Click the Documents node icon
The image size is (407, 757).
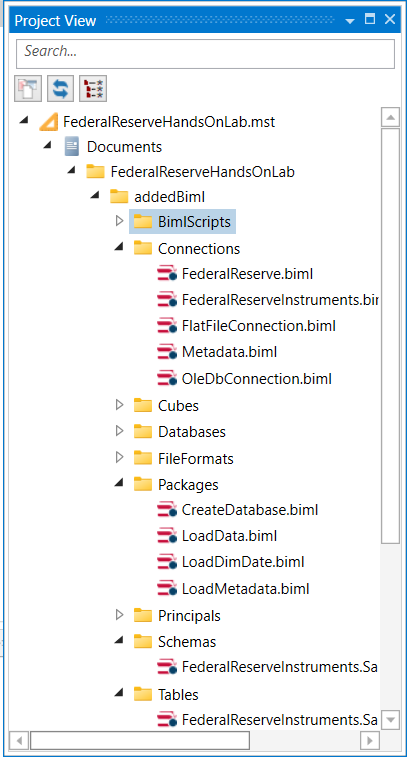point(72,147)
